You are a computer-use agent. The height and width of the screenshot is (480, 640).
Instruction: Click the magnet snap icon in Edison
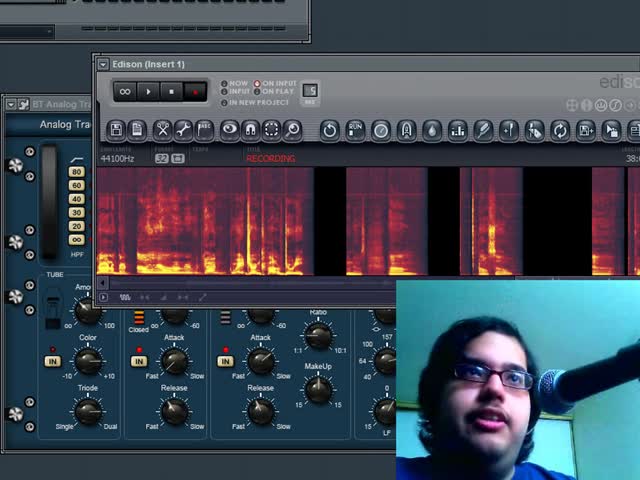[250, 130]
